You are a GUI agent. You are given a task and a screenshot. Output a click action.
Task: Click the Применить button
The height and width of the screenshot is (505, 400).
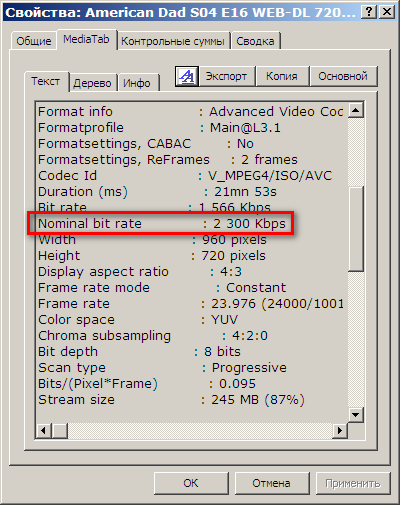pos(353,483)
